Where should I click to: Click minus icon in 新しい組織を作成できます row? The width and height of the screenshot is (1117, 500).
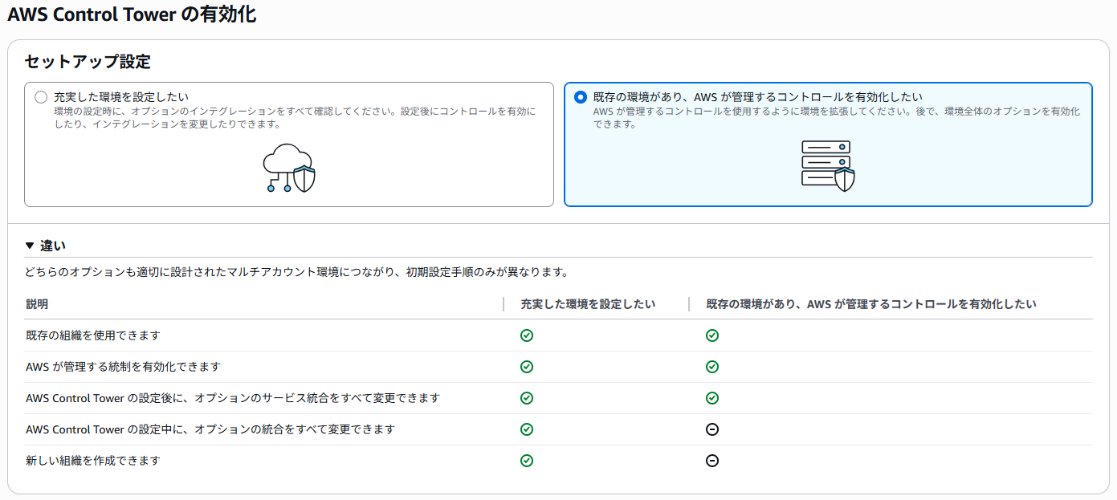point(712,461)
